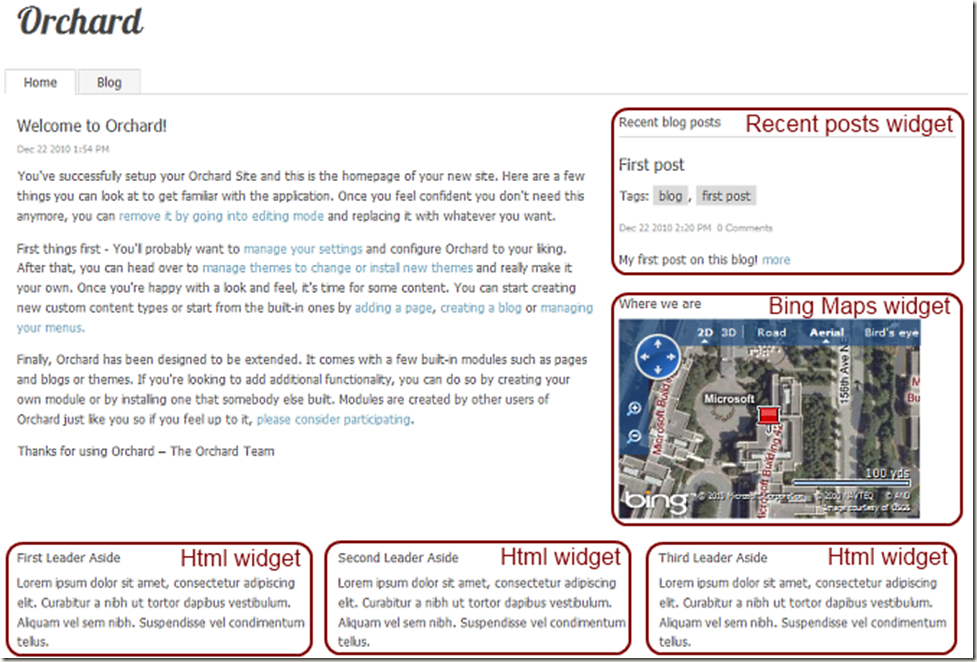
Task: Open the 'manage your settings' link
Action: point(303,249)
